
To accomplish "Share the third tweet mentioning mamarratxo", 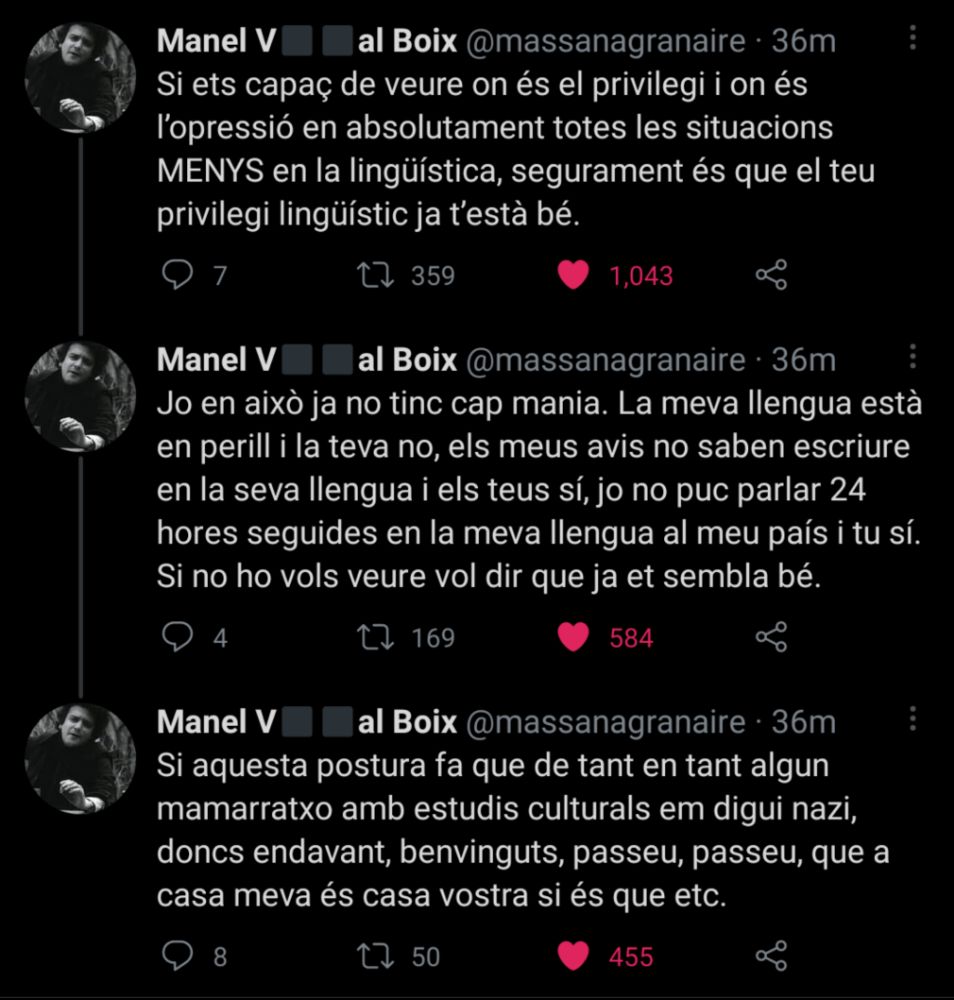I will tap(772, 956).
